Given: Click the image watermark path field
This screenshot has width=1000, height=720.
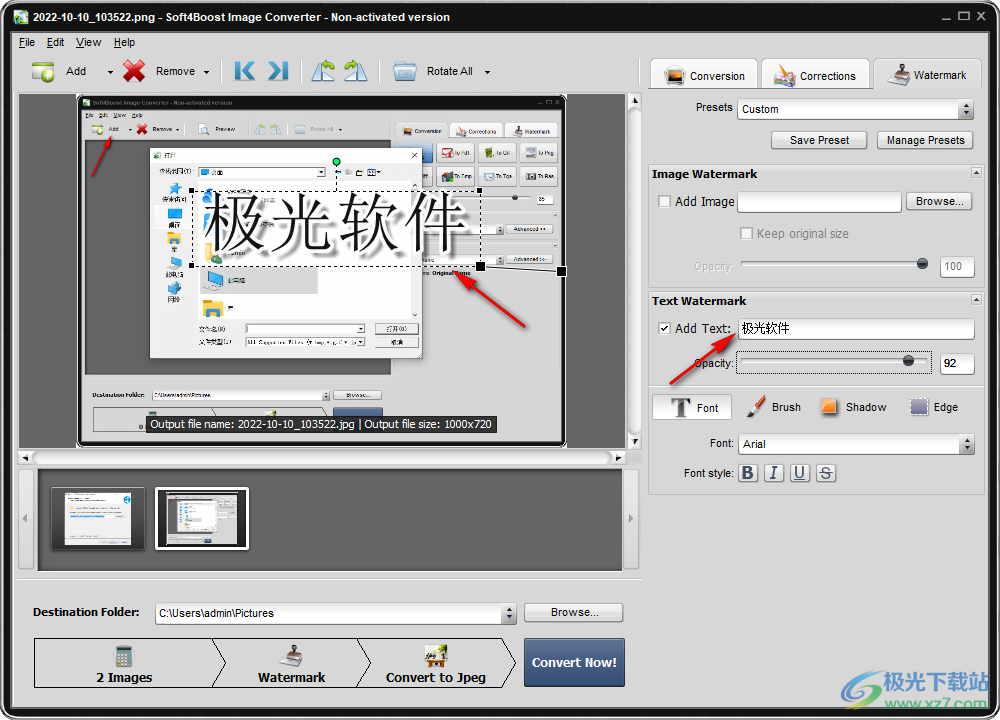Looking at the screenshot, I should [820, 202].
